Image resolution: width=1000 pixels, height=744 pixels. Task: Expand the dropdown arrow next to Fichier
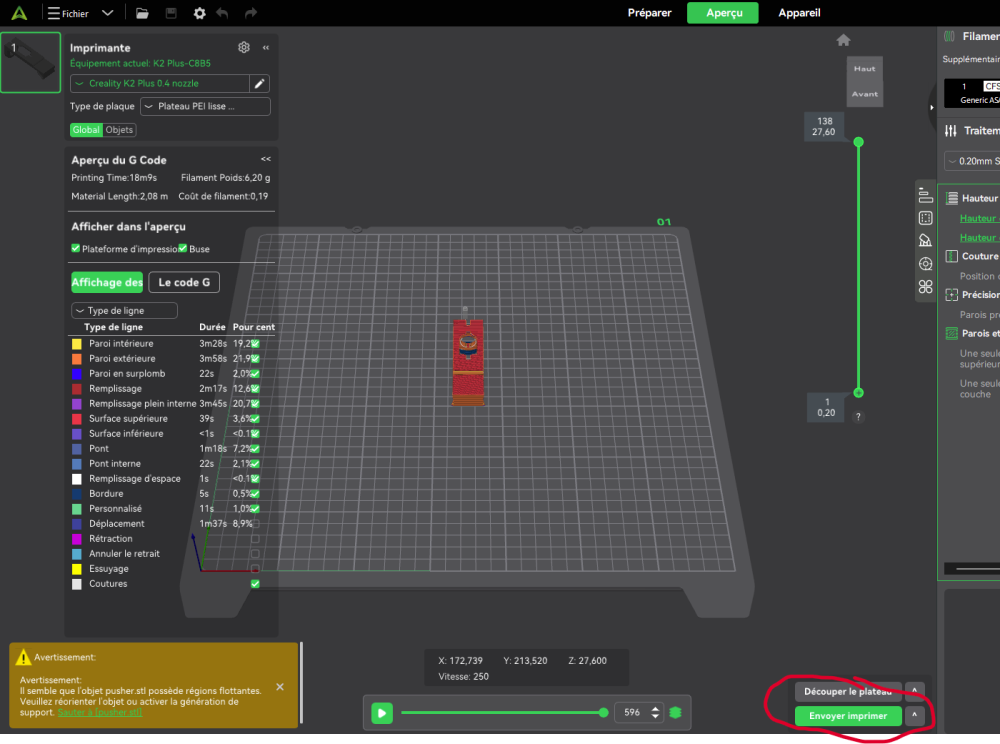tap(108, 13)
